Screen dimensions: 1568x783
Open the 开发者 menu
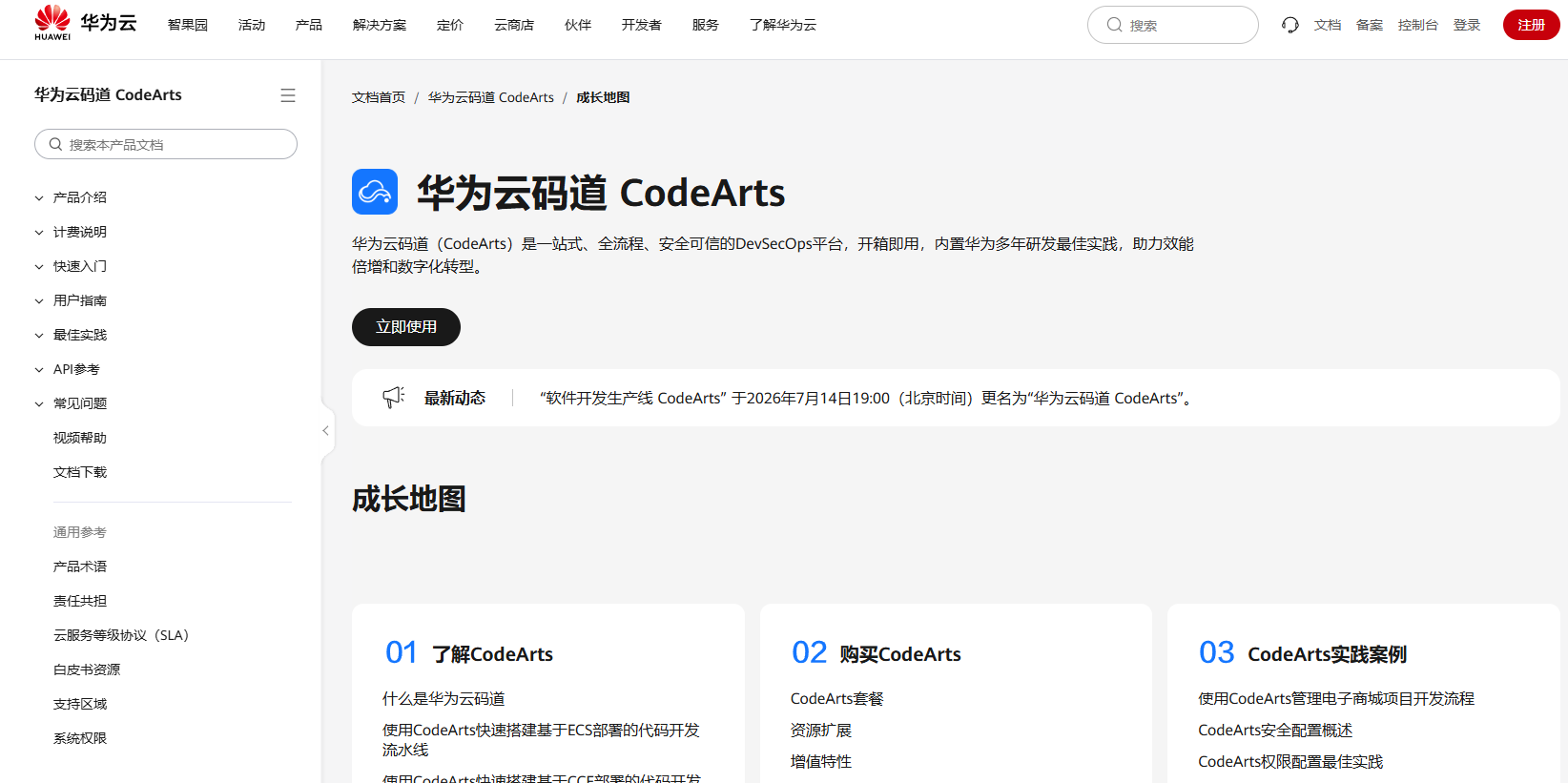642,25
